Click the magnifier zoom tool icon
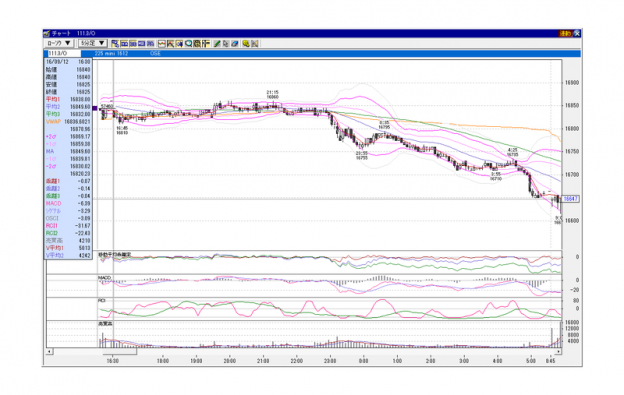 pyautogui.click(x=189, y=43)
